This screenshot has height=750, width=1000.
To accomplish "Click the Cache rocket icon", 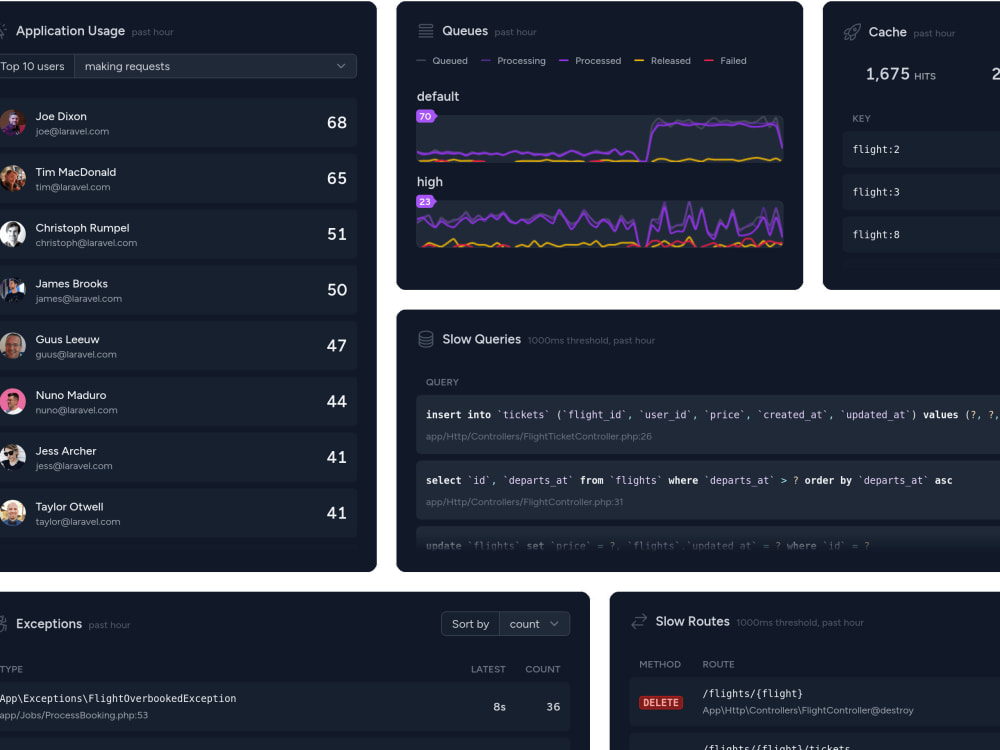I will click(x=852, y=33).
